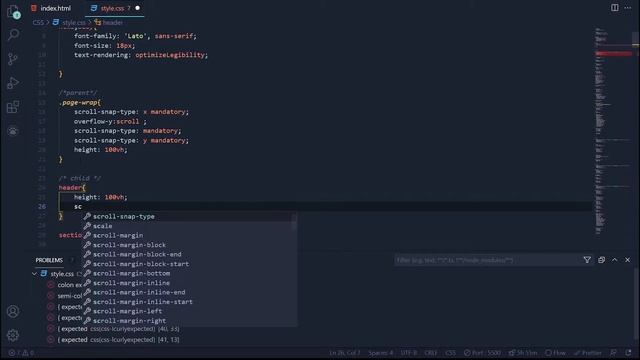The height and width of the screenshot is (360, 640).
Task: Click the feedback icon in status bar
Action: pos(613,353)
